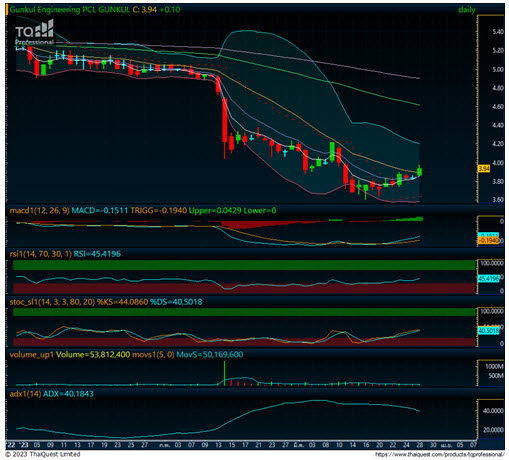Click the green MACD histogram bars at right
The height and width of the screenshot is (460, 509).
[403, 219]
